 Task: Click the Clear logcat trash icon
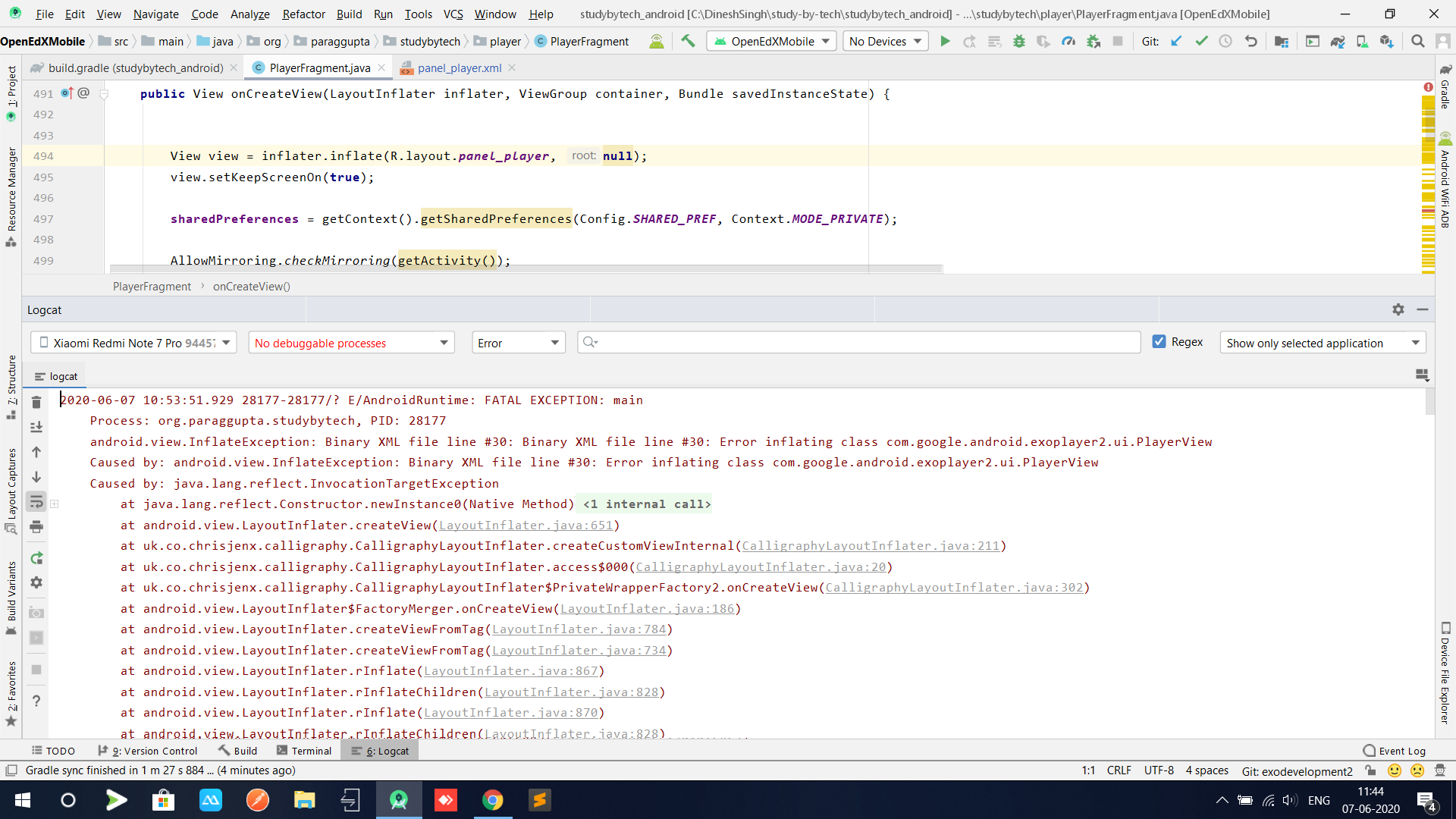pos(36,402)
